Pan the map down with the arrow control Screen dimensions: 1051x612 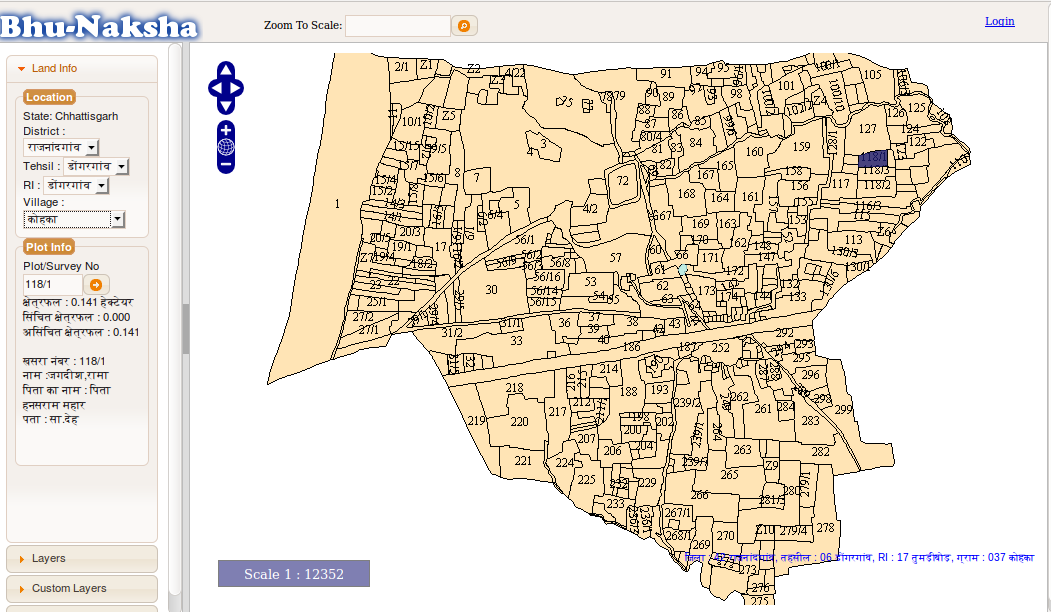point(226,106)
